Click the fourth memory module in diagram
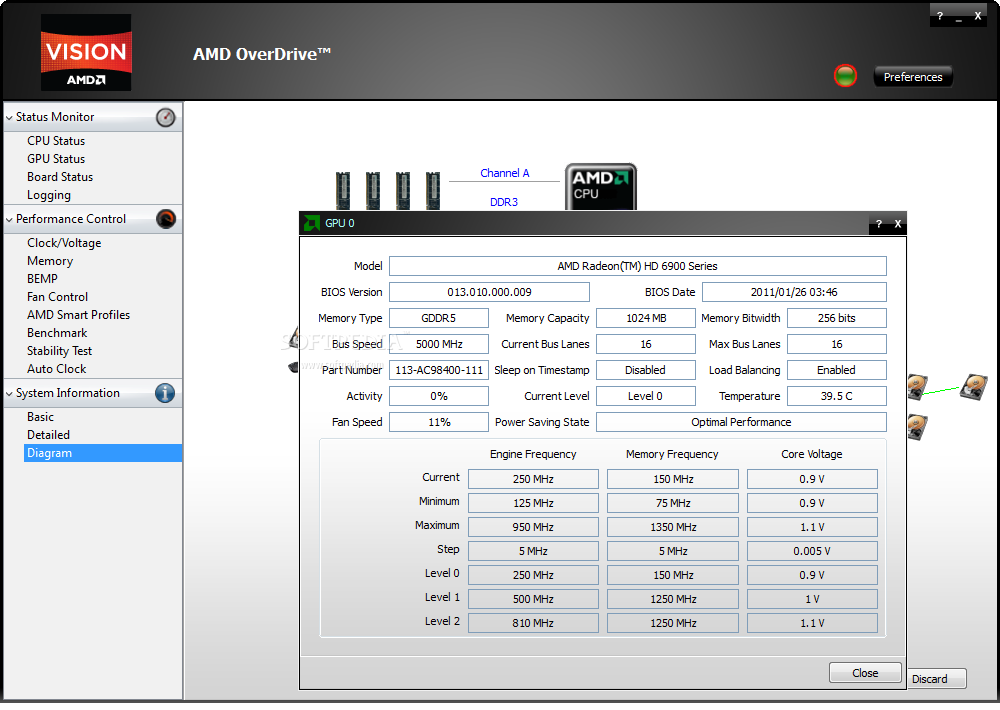Image resolution: width=1000 pixels, height=710 pixels. point(432,190)
